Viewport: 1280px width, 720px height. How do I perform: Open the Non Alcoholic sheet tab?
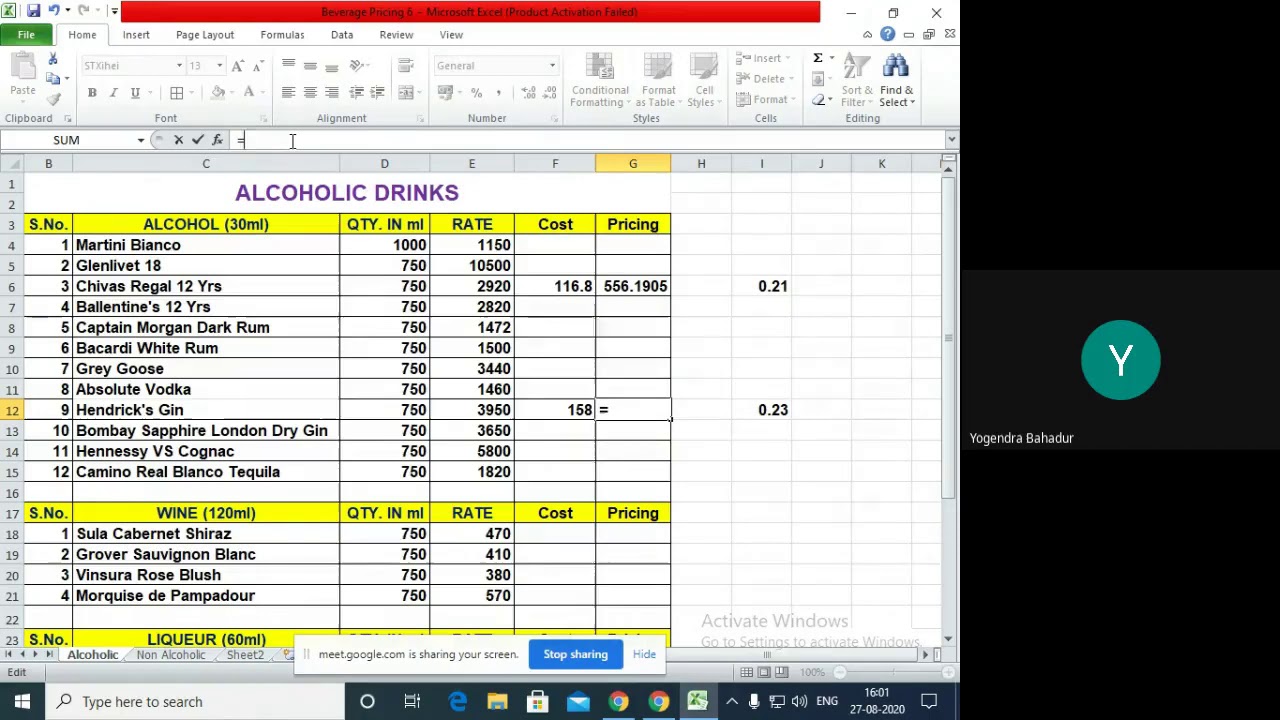coord(171,655)
